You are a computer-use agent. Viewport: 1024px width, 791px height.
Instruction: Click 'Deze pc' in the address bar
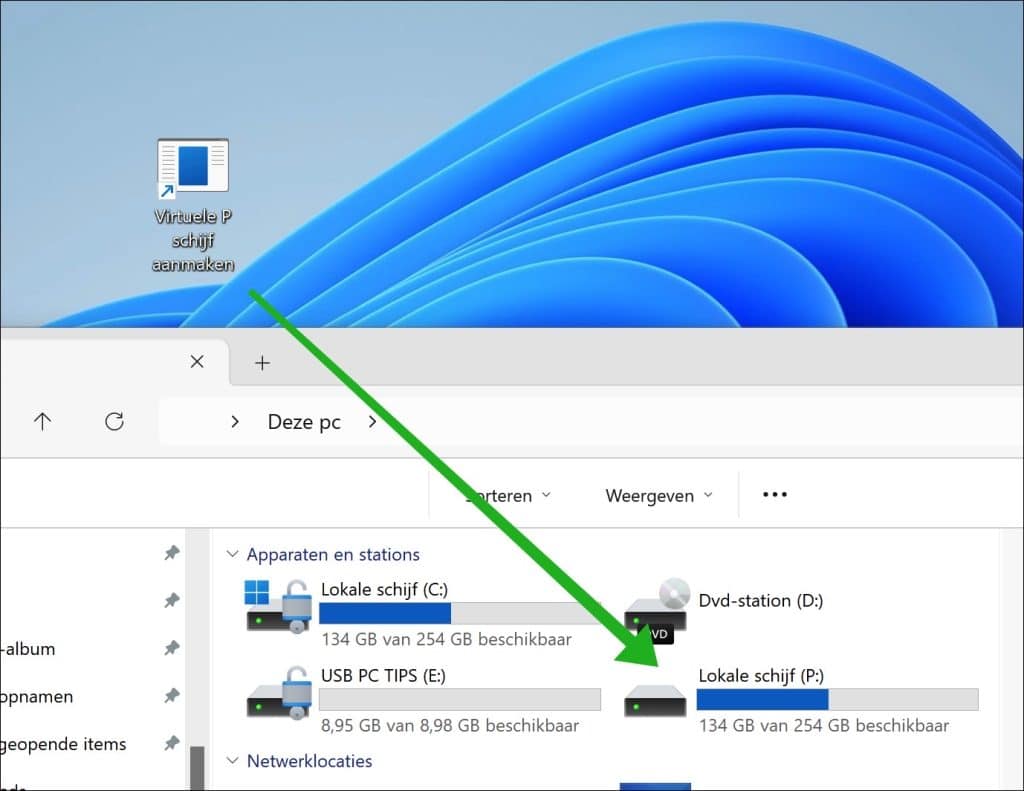[304, 422]
